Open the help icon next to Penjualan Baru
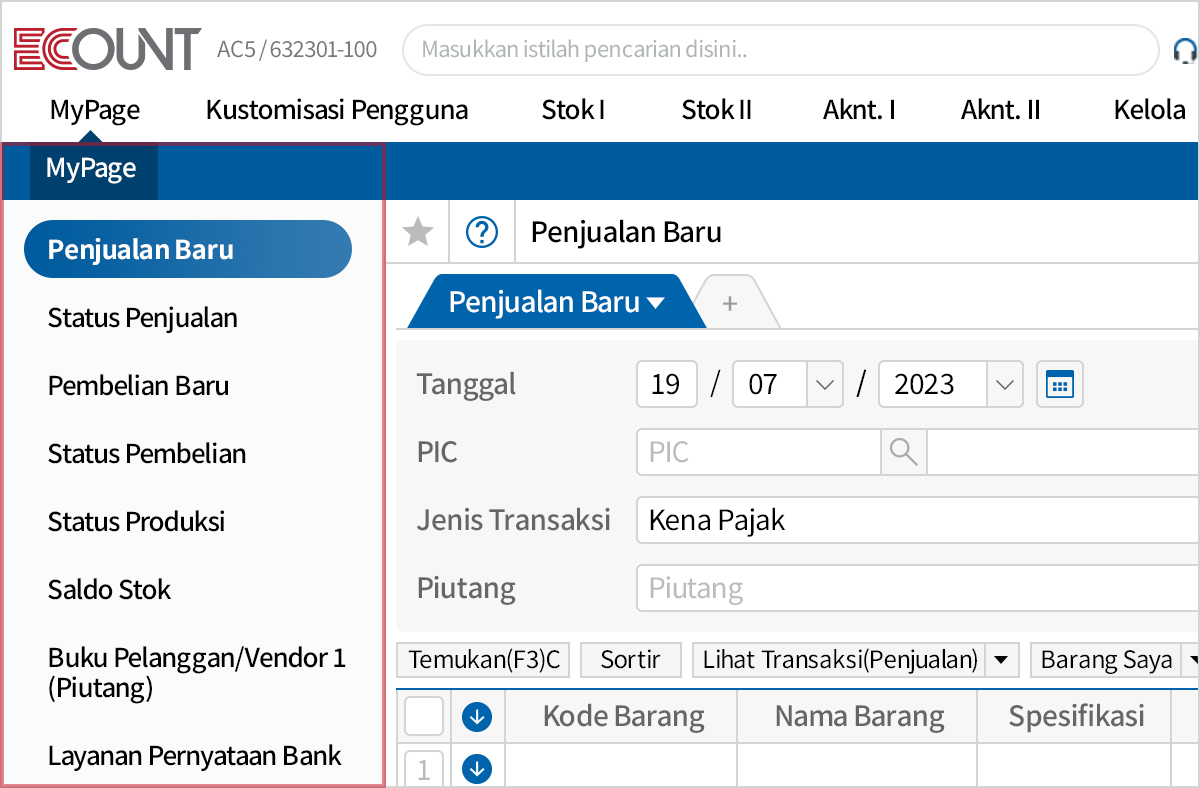Image resolution: width=1200 pixels, height=788 pixels. click(481, 231)
